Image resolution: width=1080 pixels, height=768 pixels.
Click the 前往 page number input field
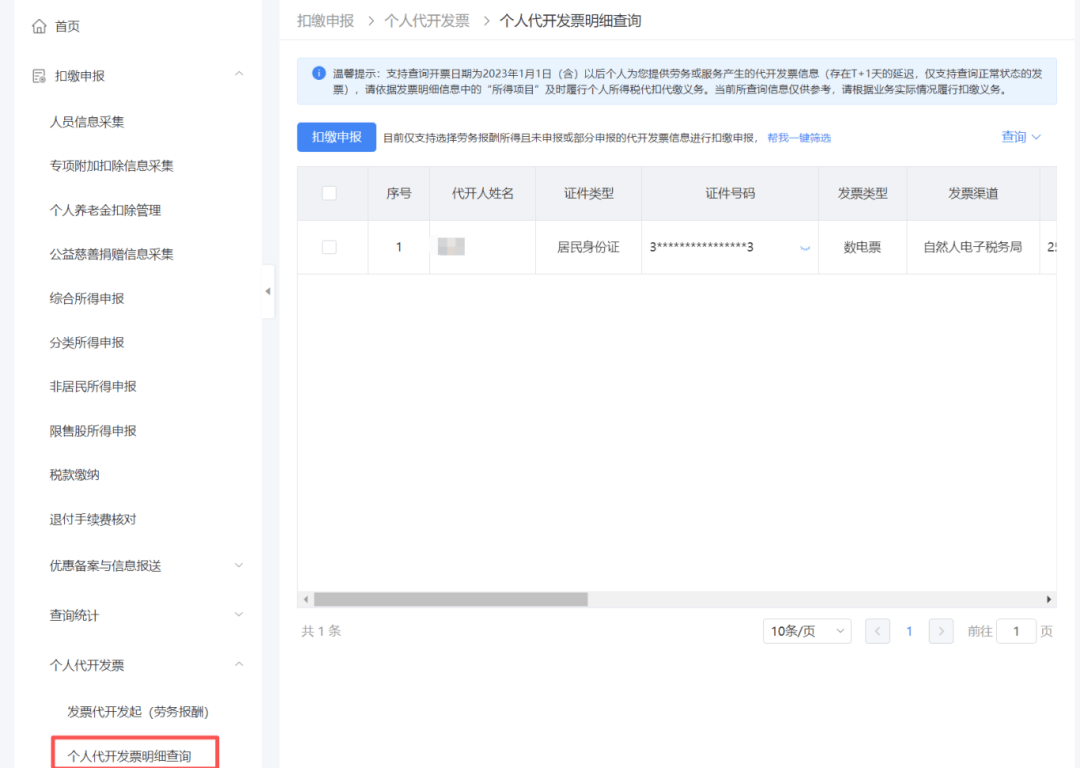click(x=1016, y=631)
